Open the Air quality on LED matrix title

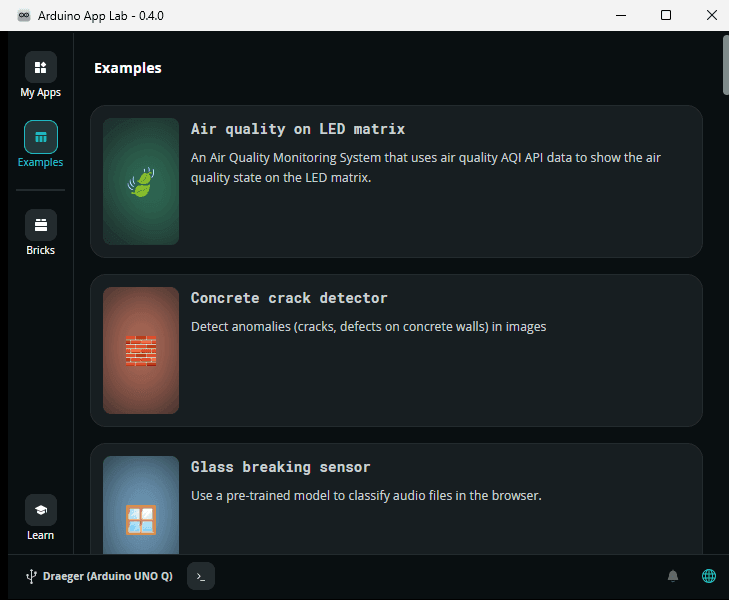click(x=298, y=129)
